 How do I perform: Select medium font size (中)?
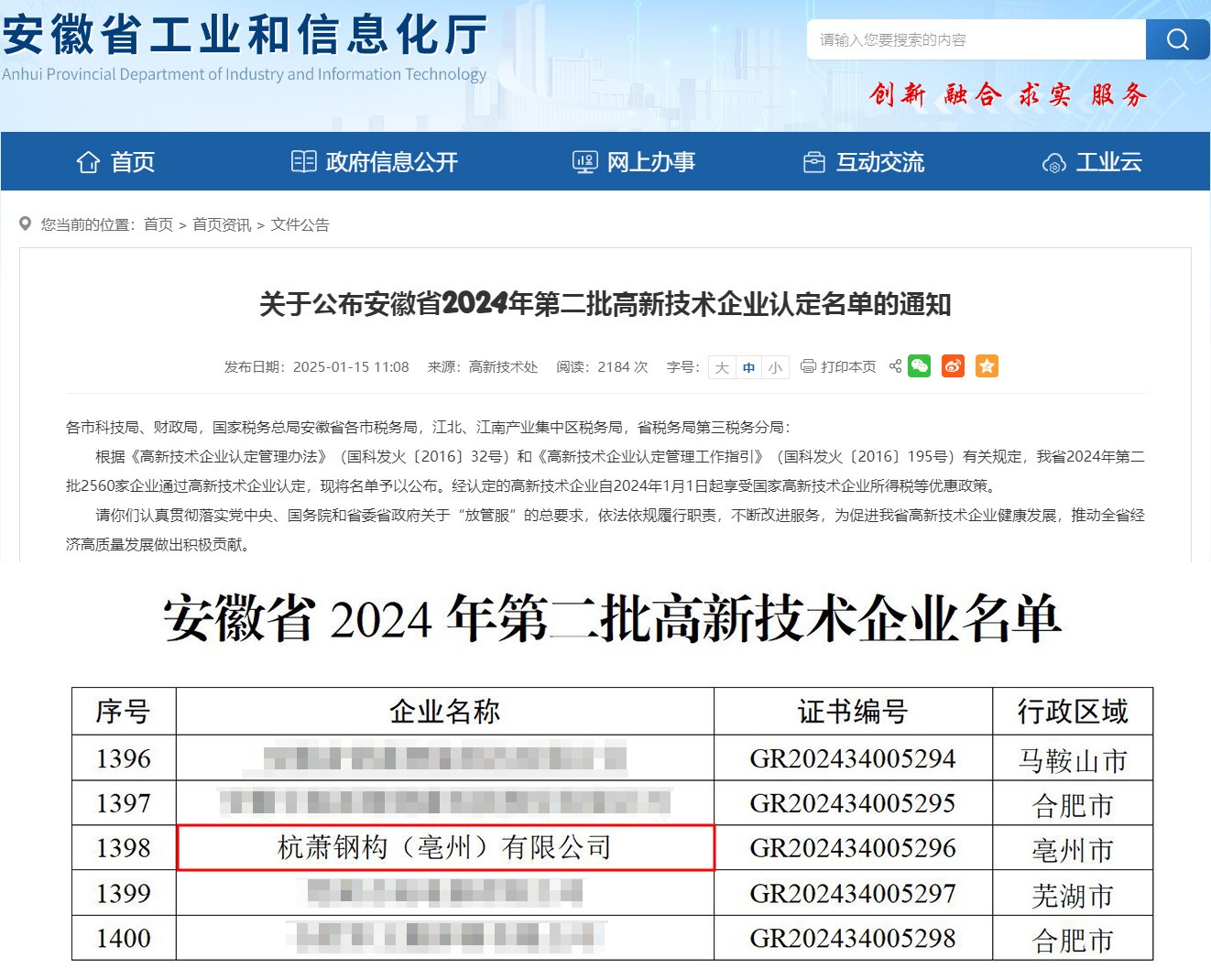pos(748,367)
